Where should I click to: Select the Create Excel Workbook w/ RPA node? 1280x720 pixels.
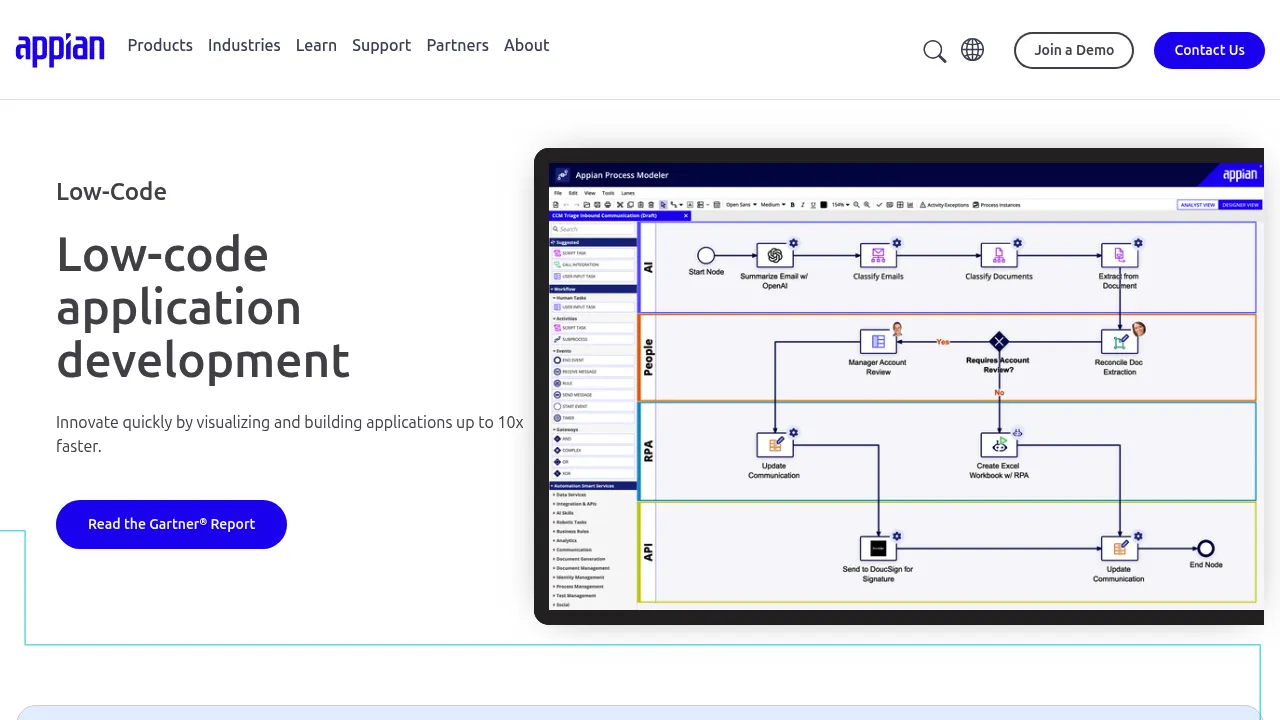[999, 445]
